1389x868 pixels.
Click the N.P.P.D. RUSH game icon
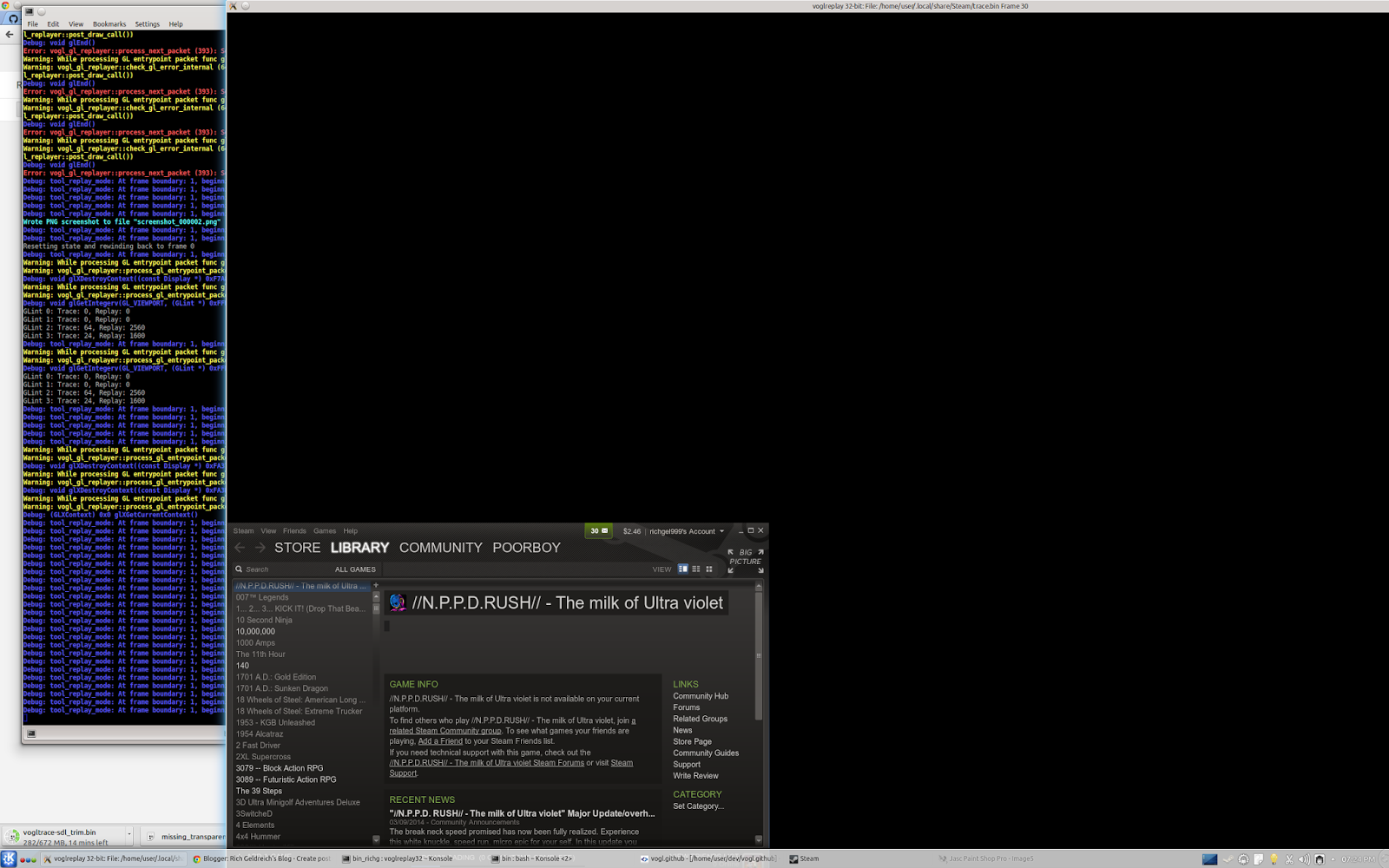[x=398, y=602]
